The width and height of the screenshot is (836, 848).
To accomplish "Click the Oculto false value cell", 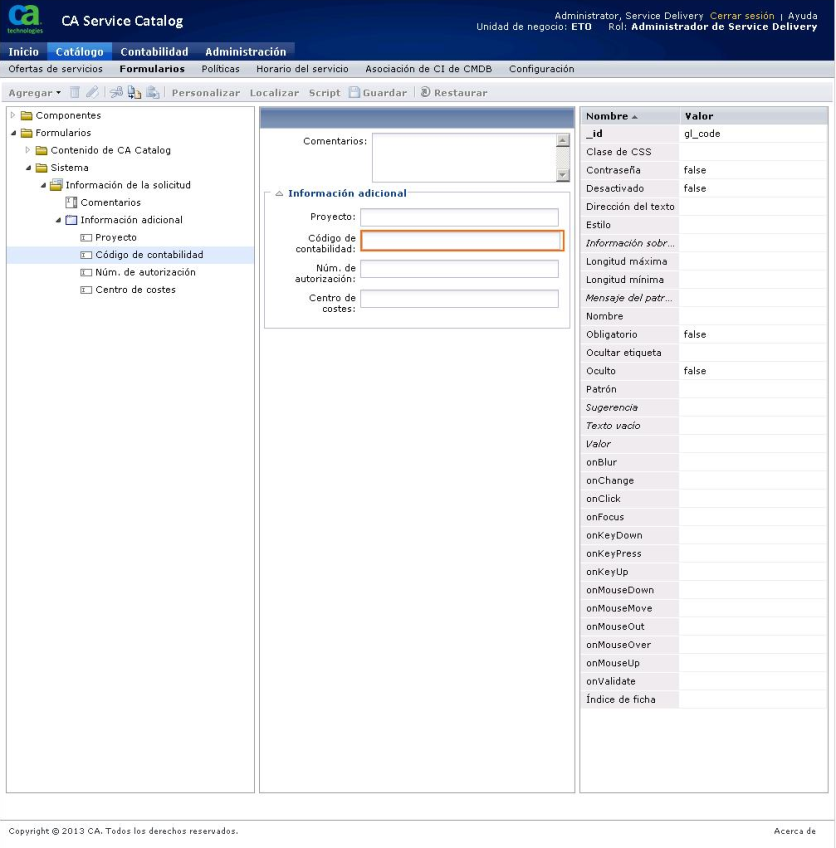I will click(x=753, y=370).
